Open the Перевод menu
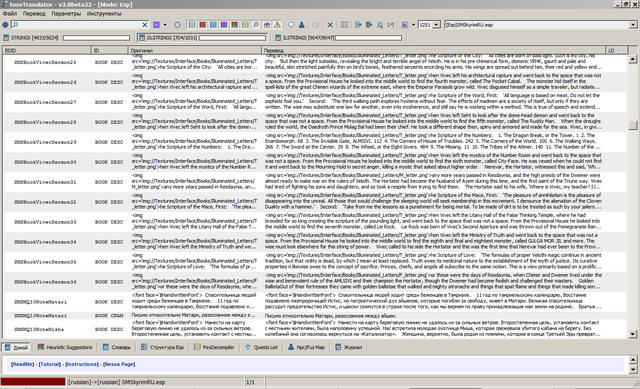Image resolution: width=640 pixels, height=389 pixels. (34, 13)
